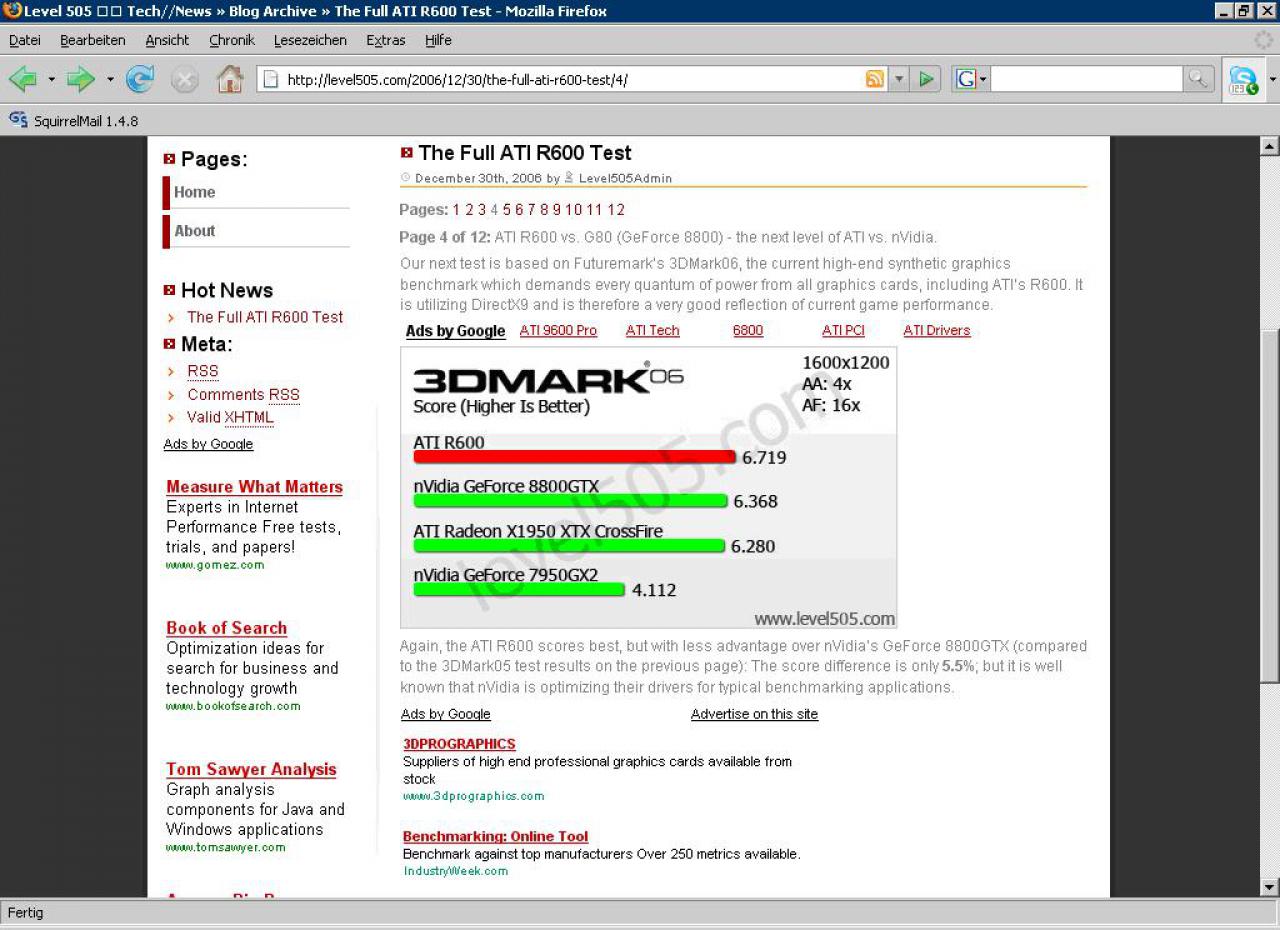Open the www.gomez.com ad URL
The width and height of the screenshot is (1280, 930).
pos(215,565)
